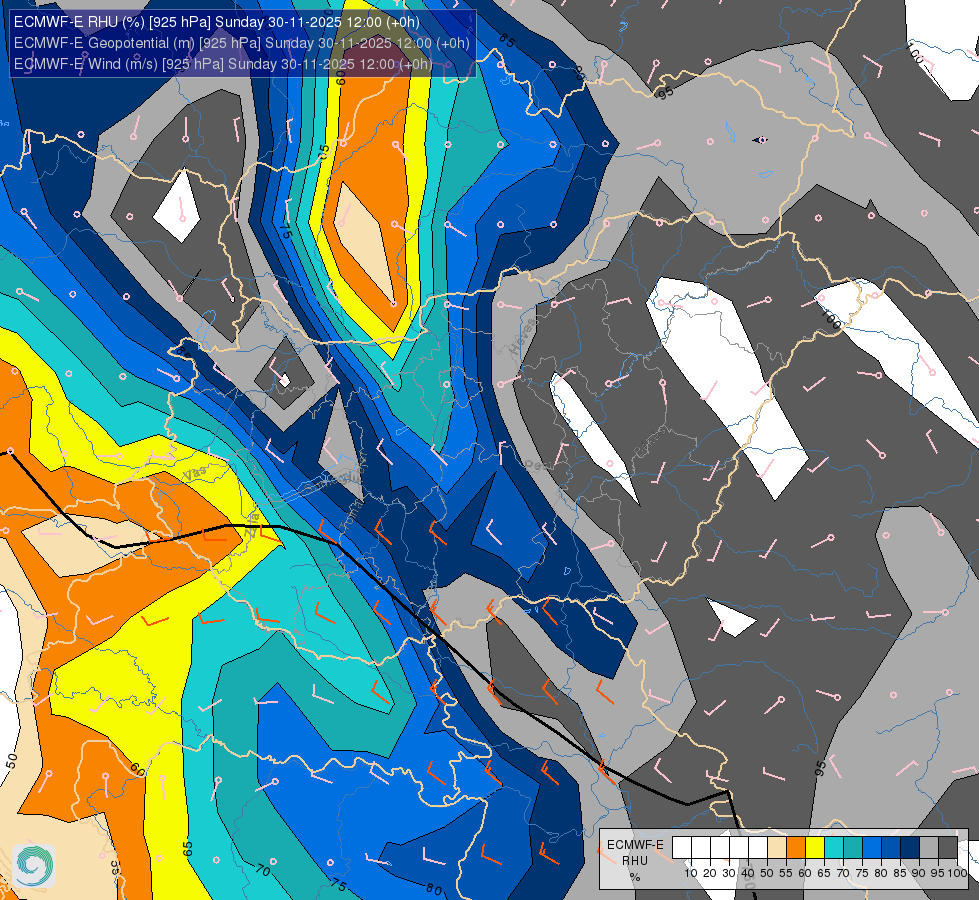Image resolution: width=979 pixels, height=900 pixels.
Task: Pick the bright blue 75–80 legend swatch
Action: point(872,848)
